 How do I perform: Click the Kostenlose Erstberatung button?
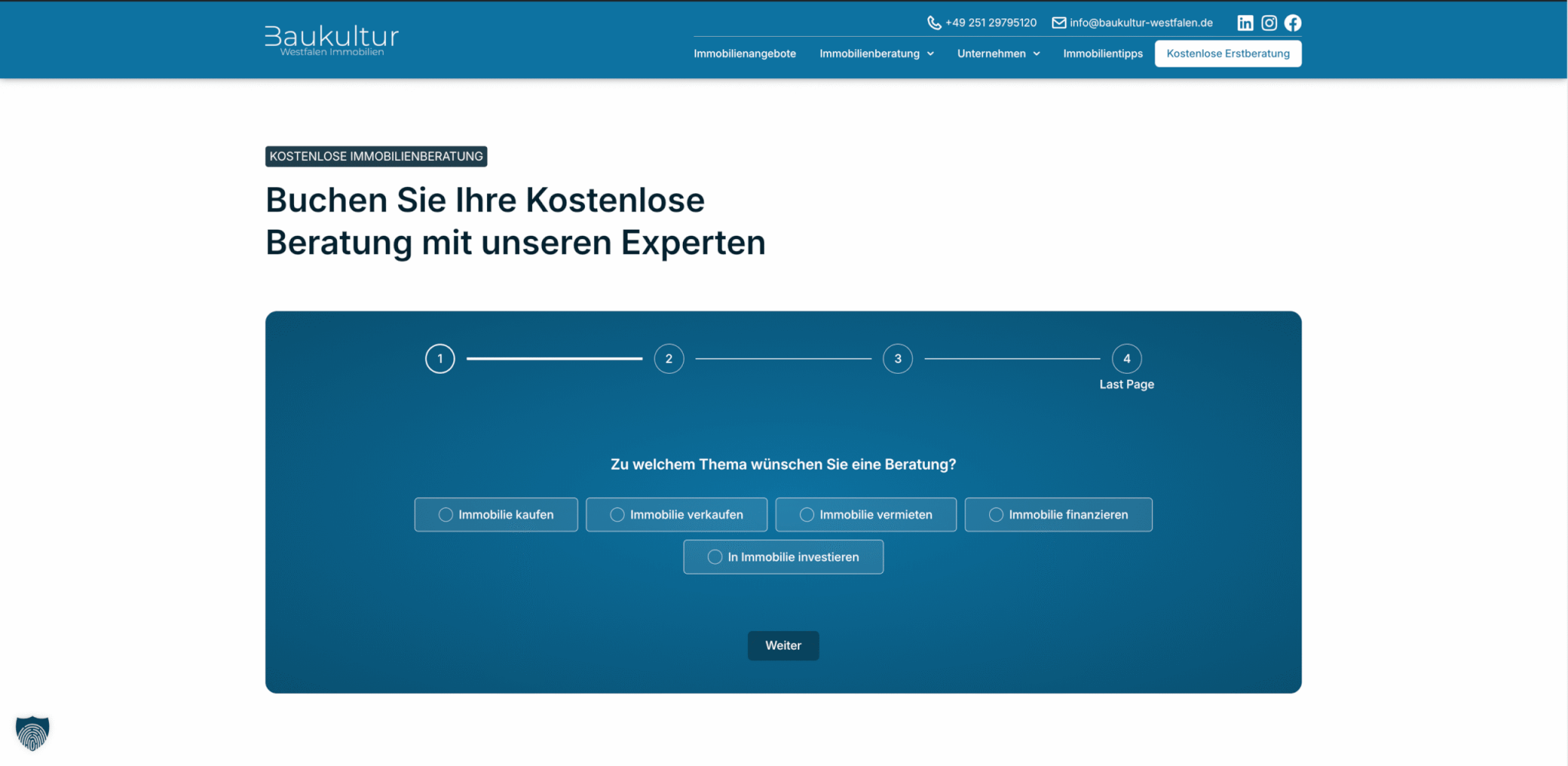click(x=1227, y=54)
